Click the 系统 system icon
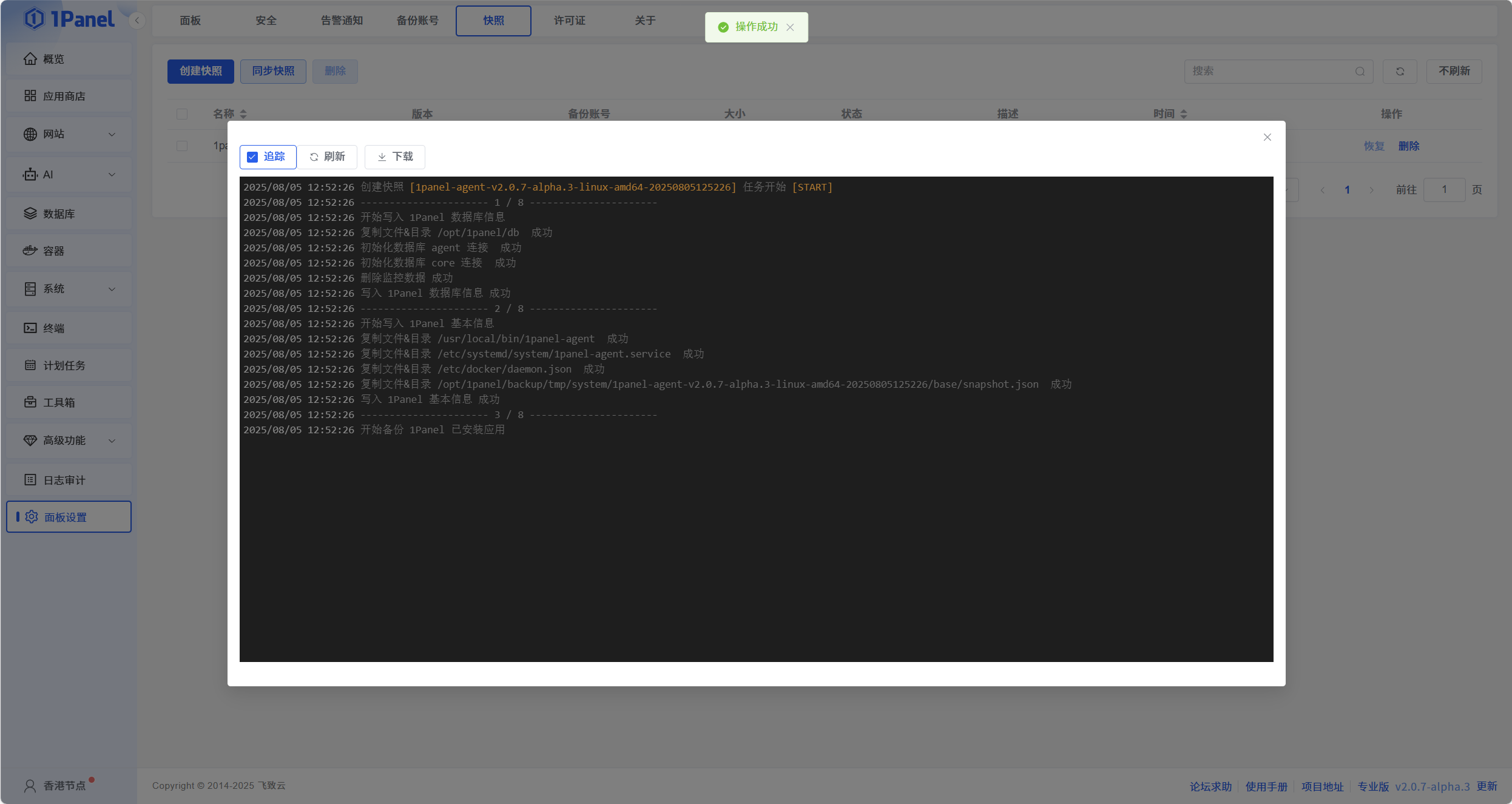1512x804 pixels. (30, 289)
